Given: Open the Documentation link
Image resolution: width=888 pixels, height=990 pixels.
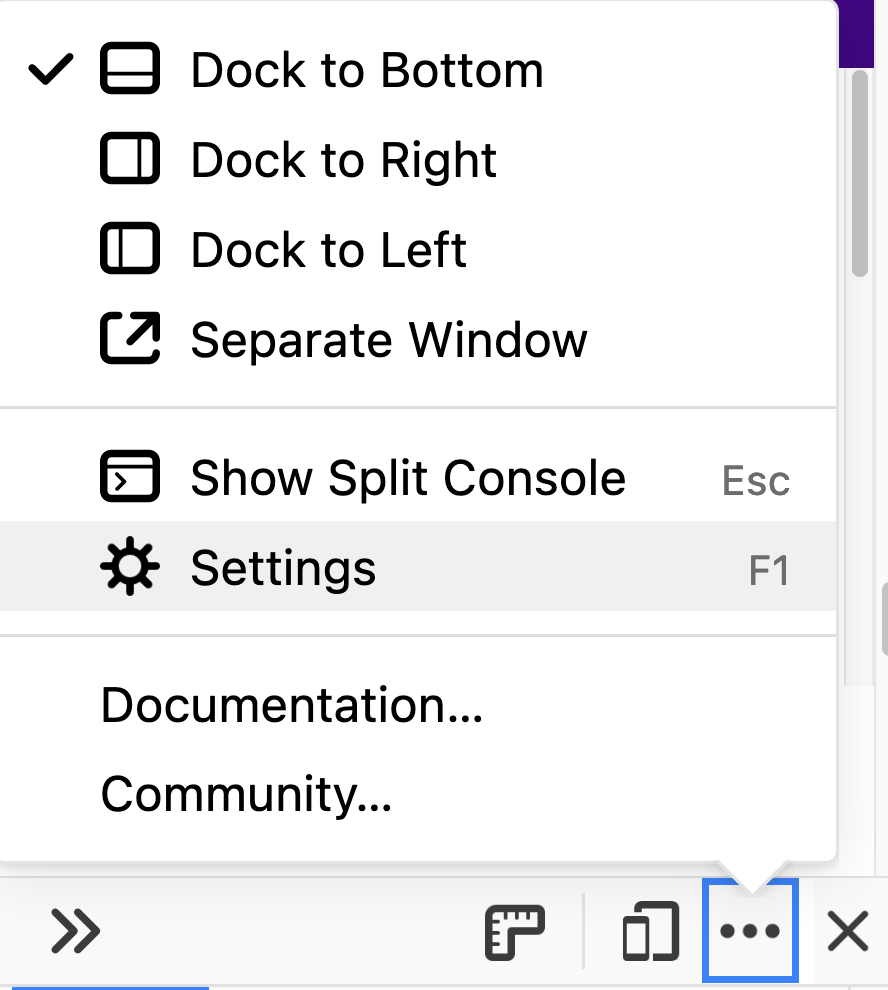Looking at the screenshot, I should pyautogui.click(x=290, y=707).
